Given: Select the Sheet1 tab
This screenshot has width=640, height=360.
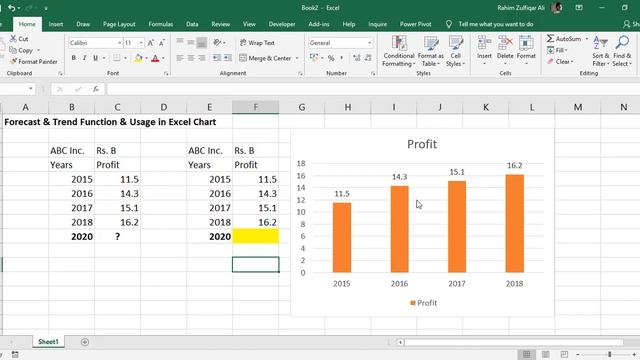Looking at the screenshot, I should point(49,342).
